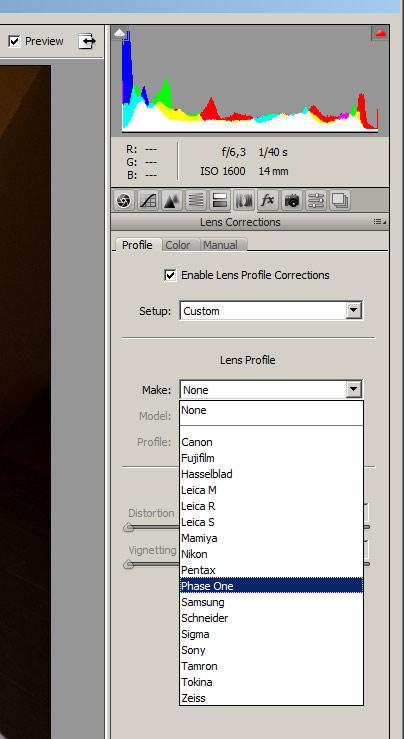
Task: Choose Zeiss as lens make
Action: pyautogui.click(x=271, y=698)
